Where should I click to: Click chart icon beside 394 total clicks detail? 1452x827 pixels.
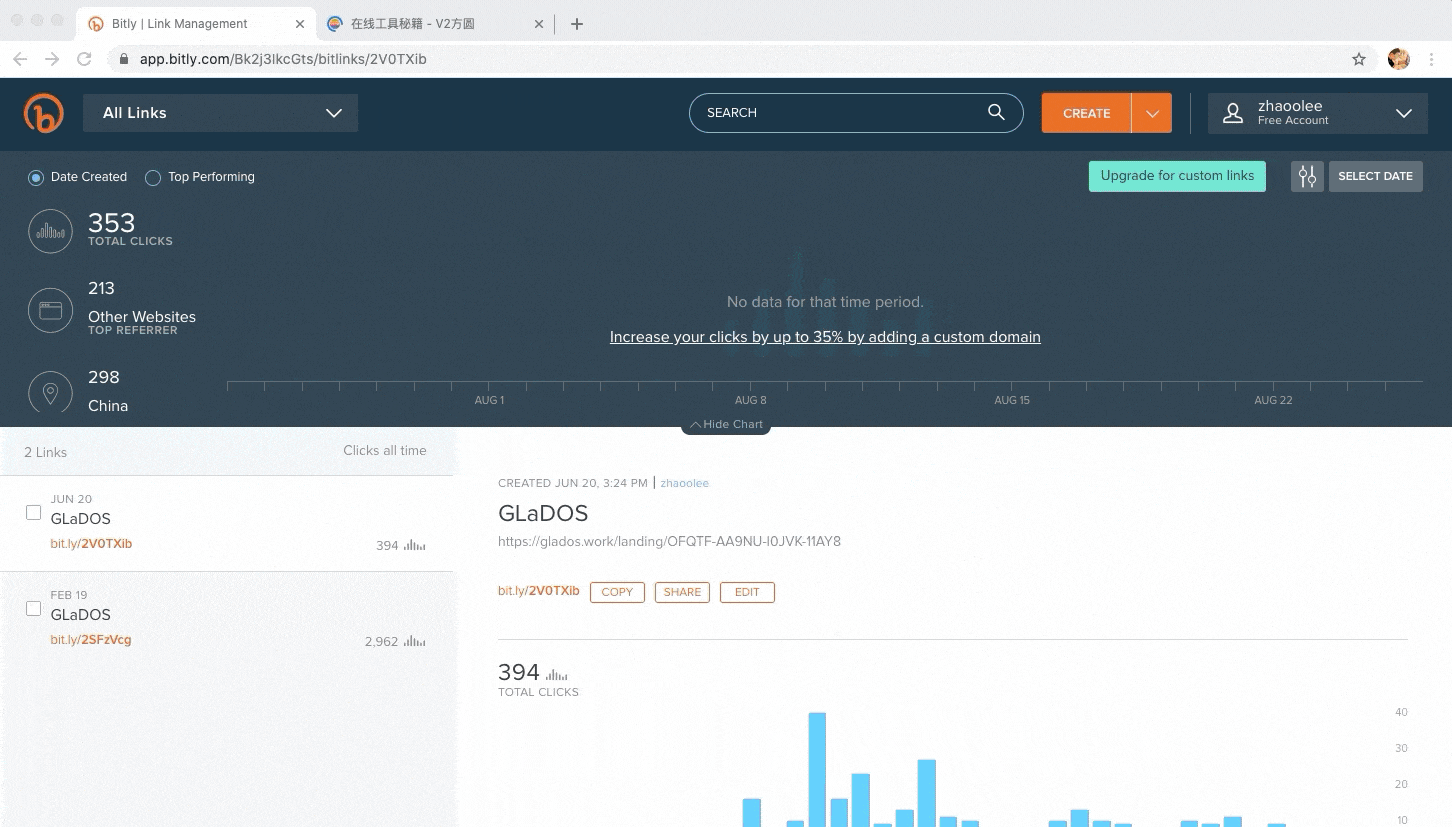[x=557, y=675]
